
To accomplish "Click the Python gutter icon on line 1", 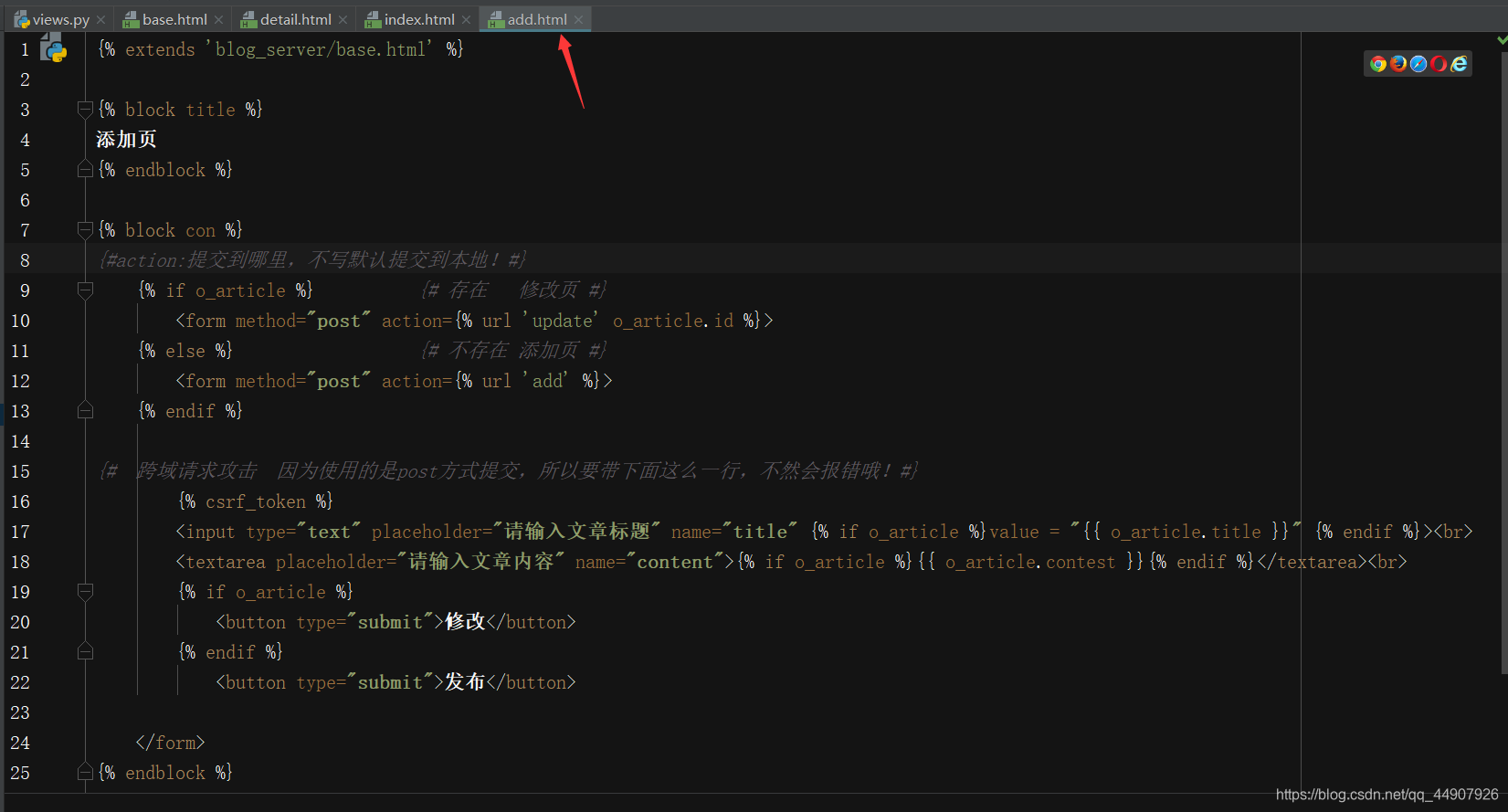I will point(54,49).
